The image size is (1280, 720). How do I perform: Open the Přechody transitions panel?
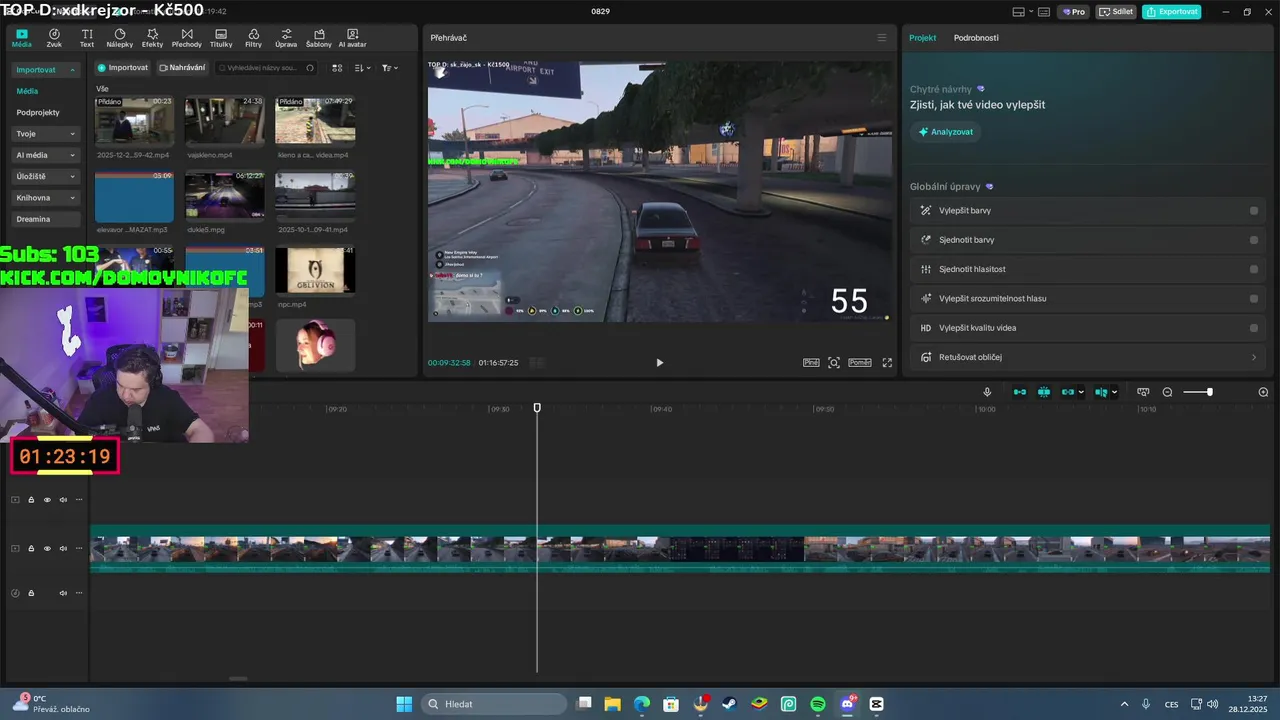pos(186,38)
